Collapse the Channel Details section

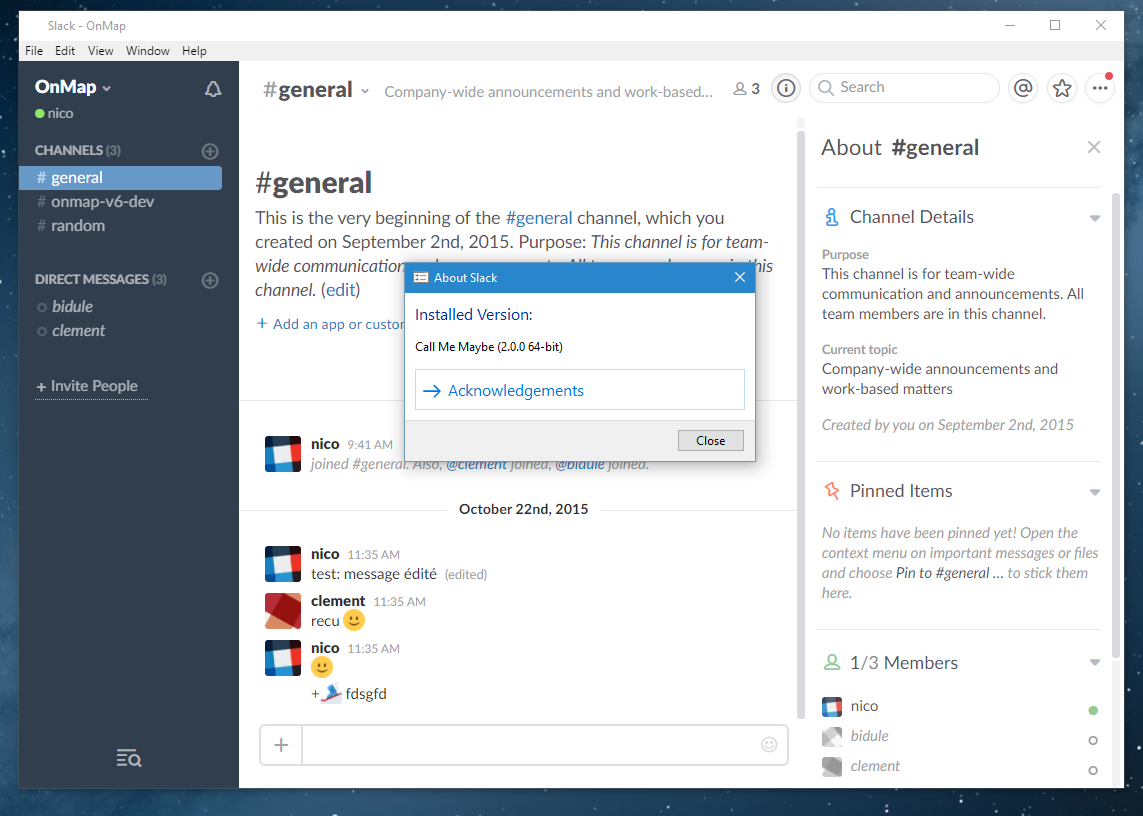[1094, 218]
